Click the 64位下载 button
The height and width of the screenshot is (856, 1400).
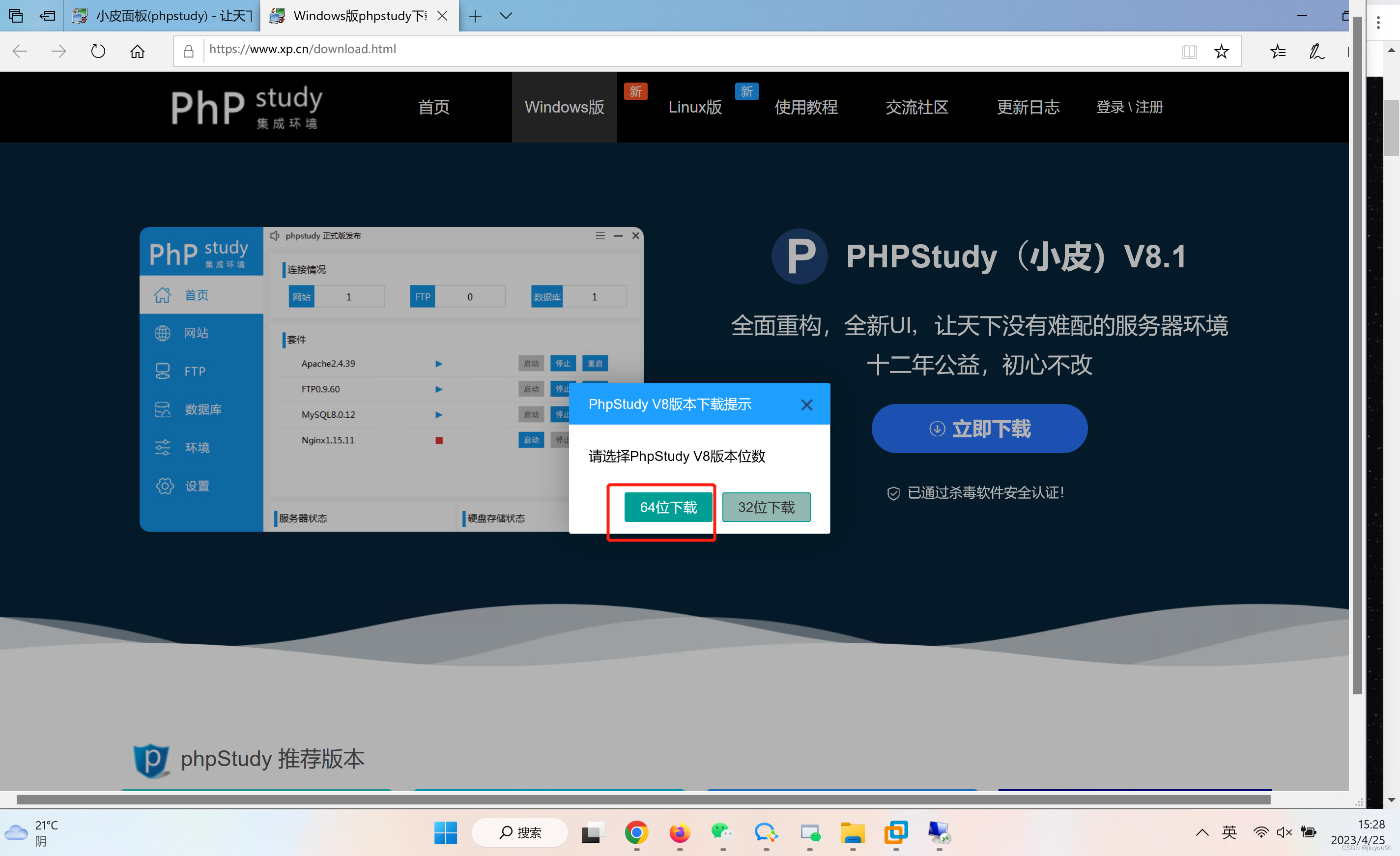tap(668, 507)
